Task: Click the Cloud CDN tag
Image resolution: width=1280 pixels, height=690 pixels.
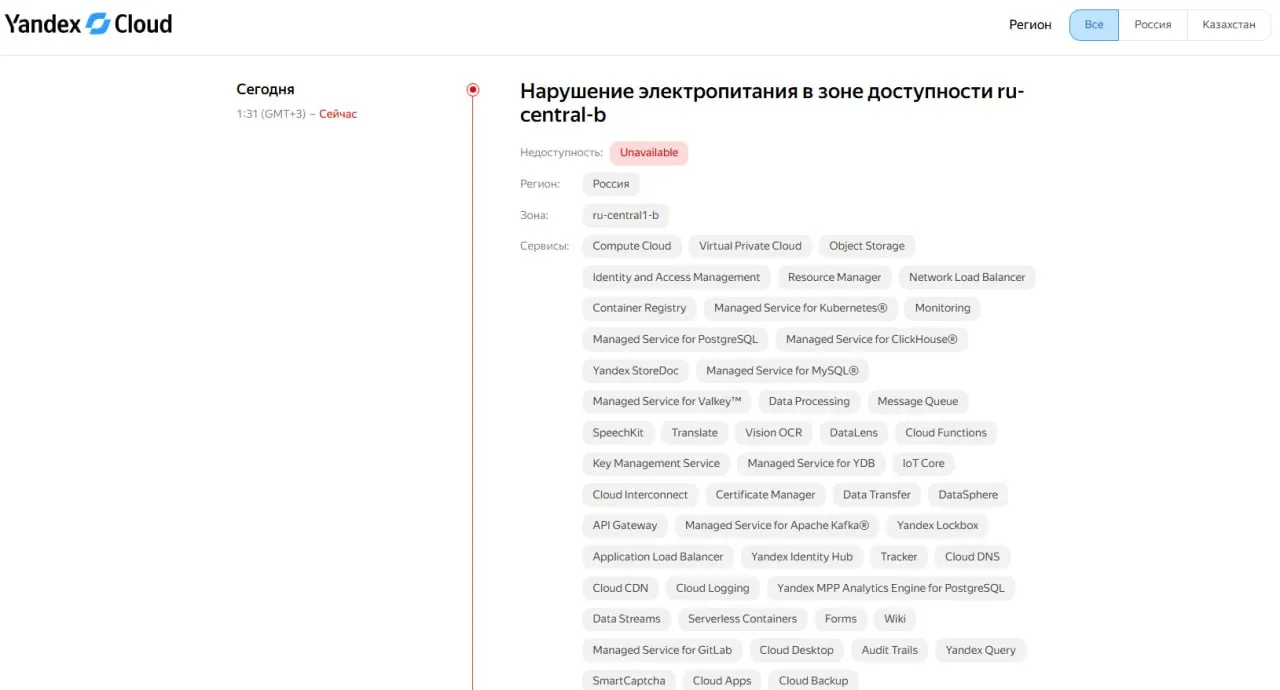Action: click(620, 587)
